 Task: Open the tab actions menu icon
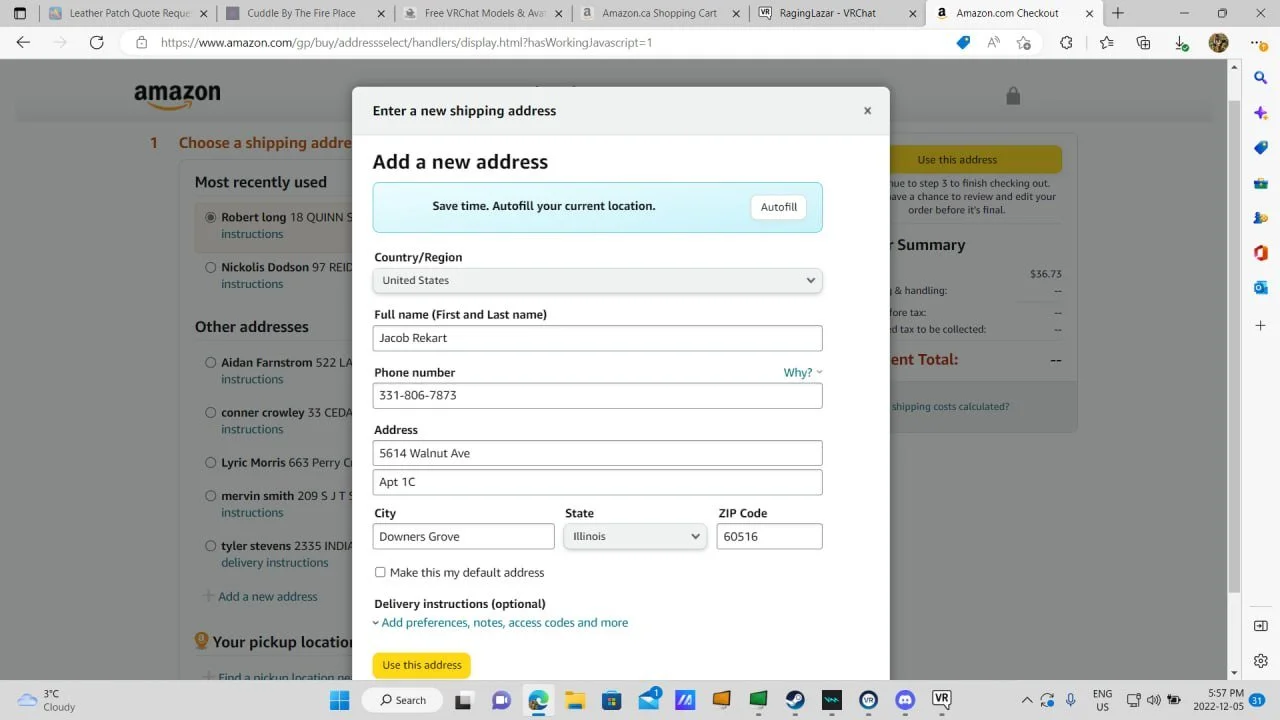(19, 13)
